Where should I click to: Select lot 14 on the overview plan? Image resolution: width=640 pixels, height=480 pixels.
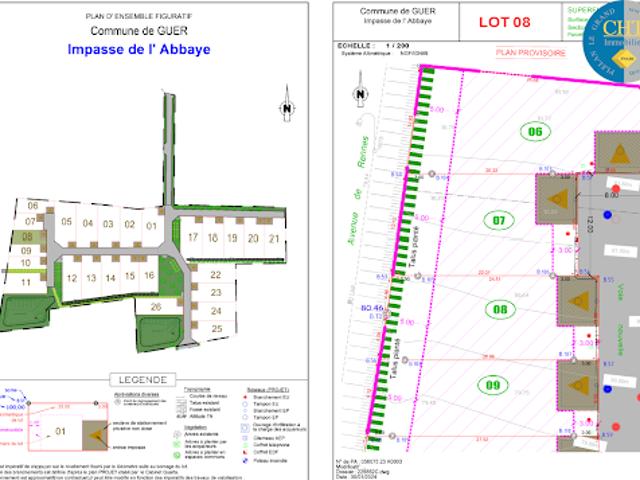pyautogui.click(x=111, y=278)
